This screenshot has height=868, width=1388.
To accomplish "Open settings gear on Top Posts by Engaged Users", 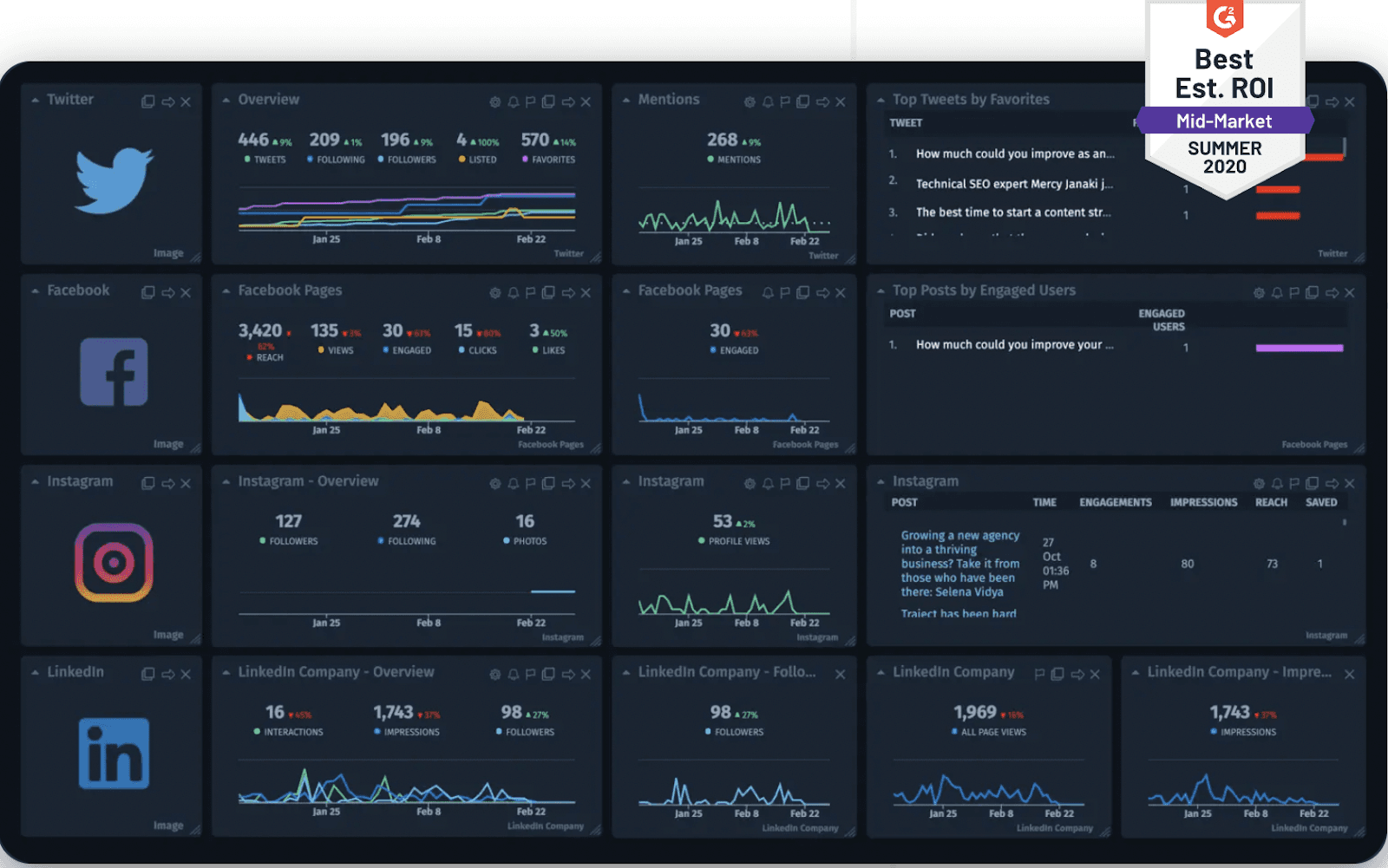I will (x=1259, y=293).
